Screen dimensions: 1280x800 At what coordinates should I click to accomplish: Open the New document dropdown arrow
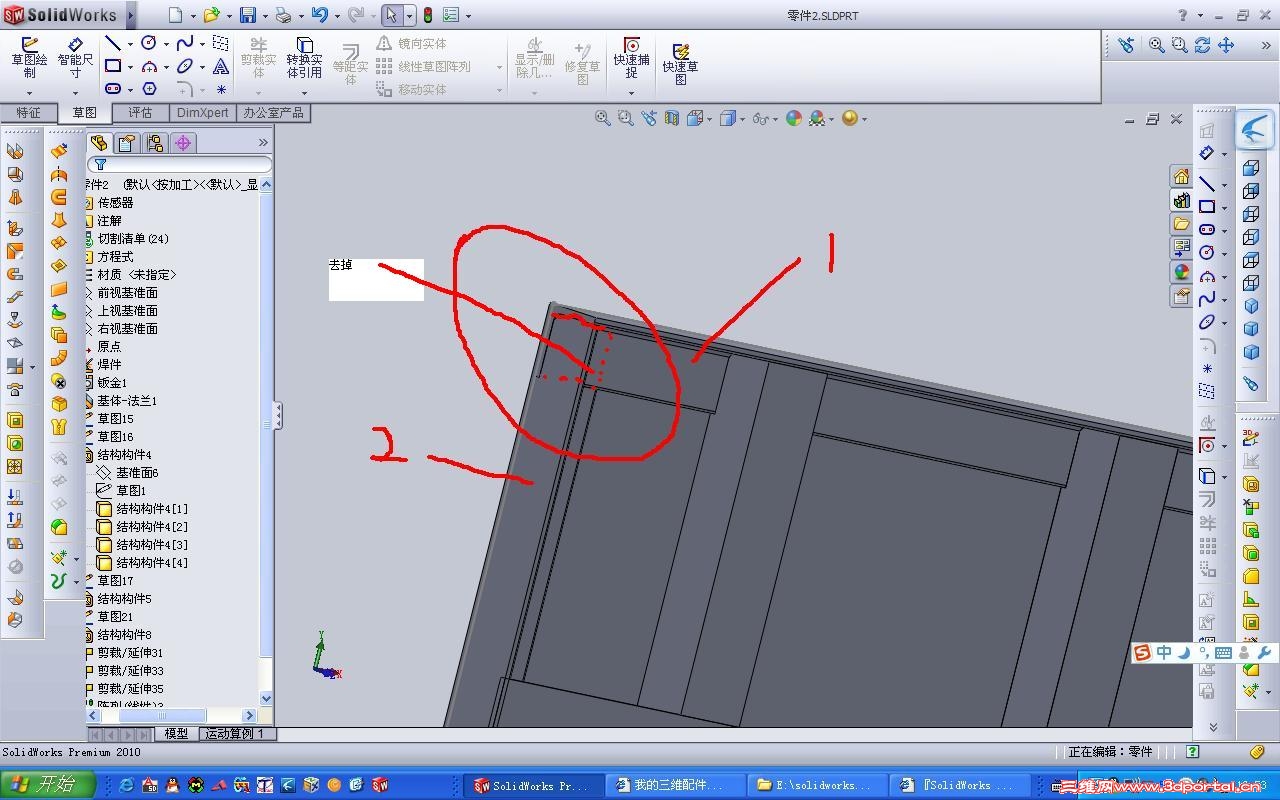[193, 16]
